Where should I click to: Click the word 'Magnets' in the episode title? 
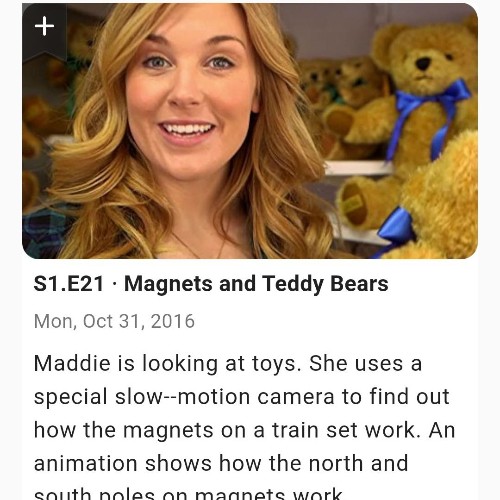pos(168,284)
